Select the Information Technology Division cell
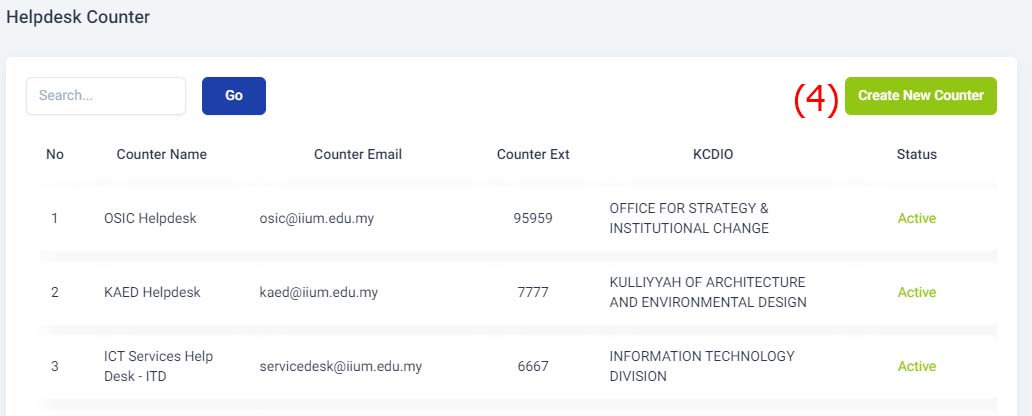Image resolution: width=1032 pixels, height=416 pixels. [x=702, y=366]
